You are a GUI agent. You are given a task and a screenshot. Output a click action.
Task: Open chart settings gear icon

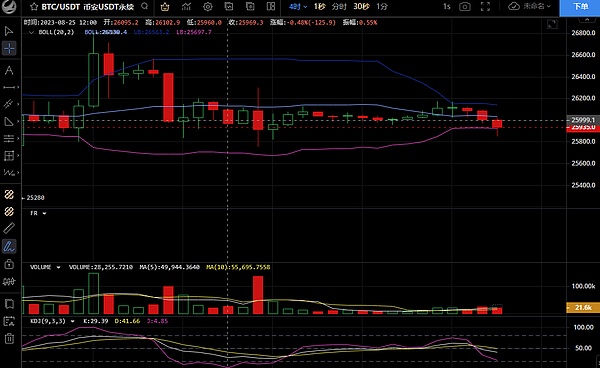(208, 7)
